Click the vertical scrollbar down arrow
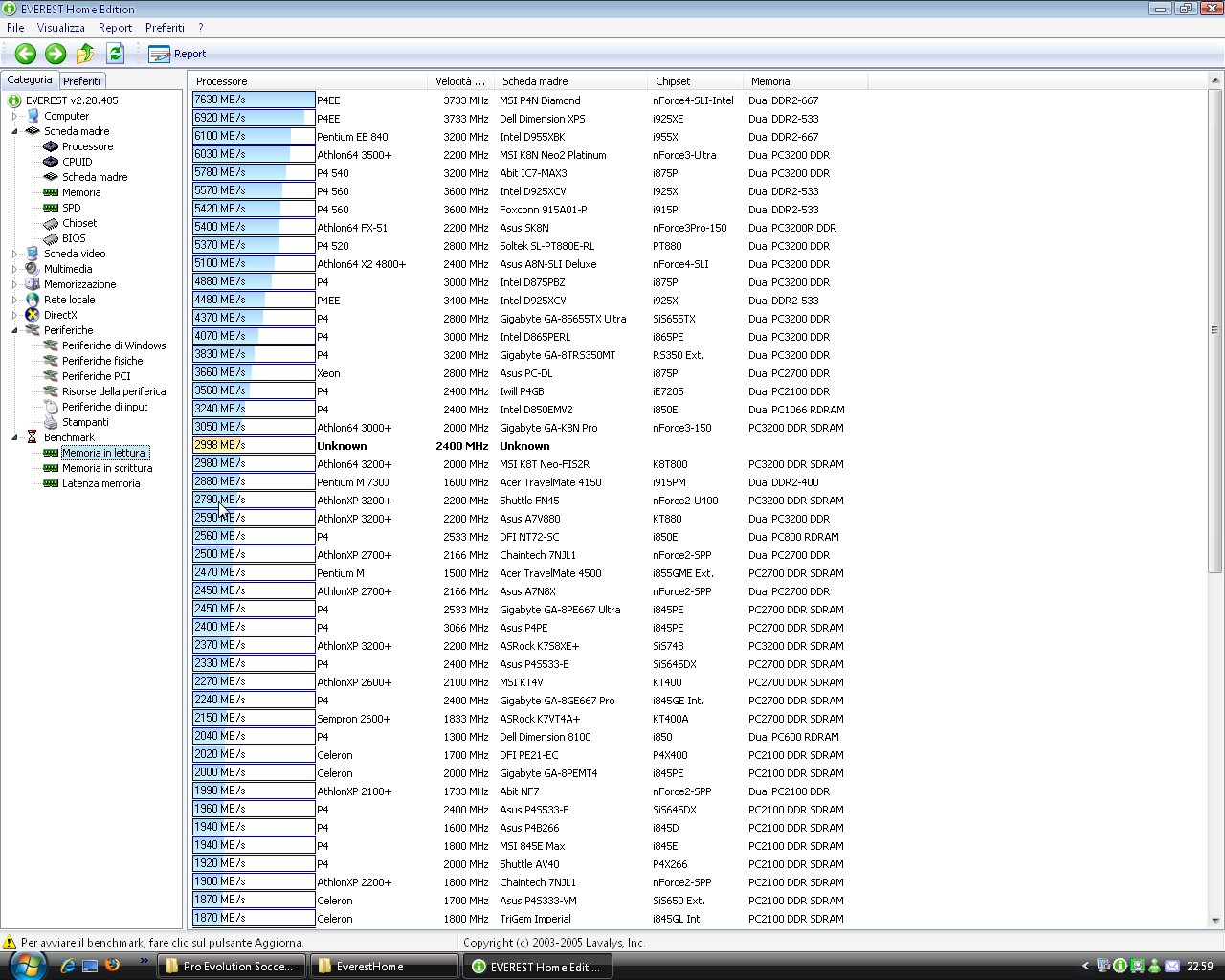The width and height of the screenshot is (1225, 980). (1215, 920)
